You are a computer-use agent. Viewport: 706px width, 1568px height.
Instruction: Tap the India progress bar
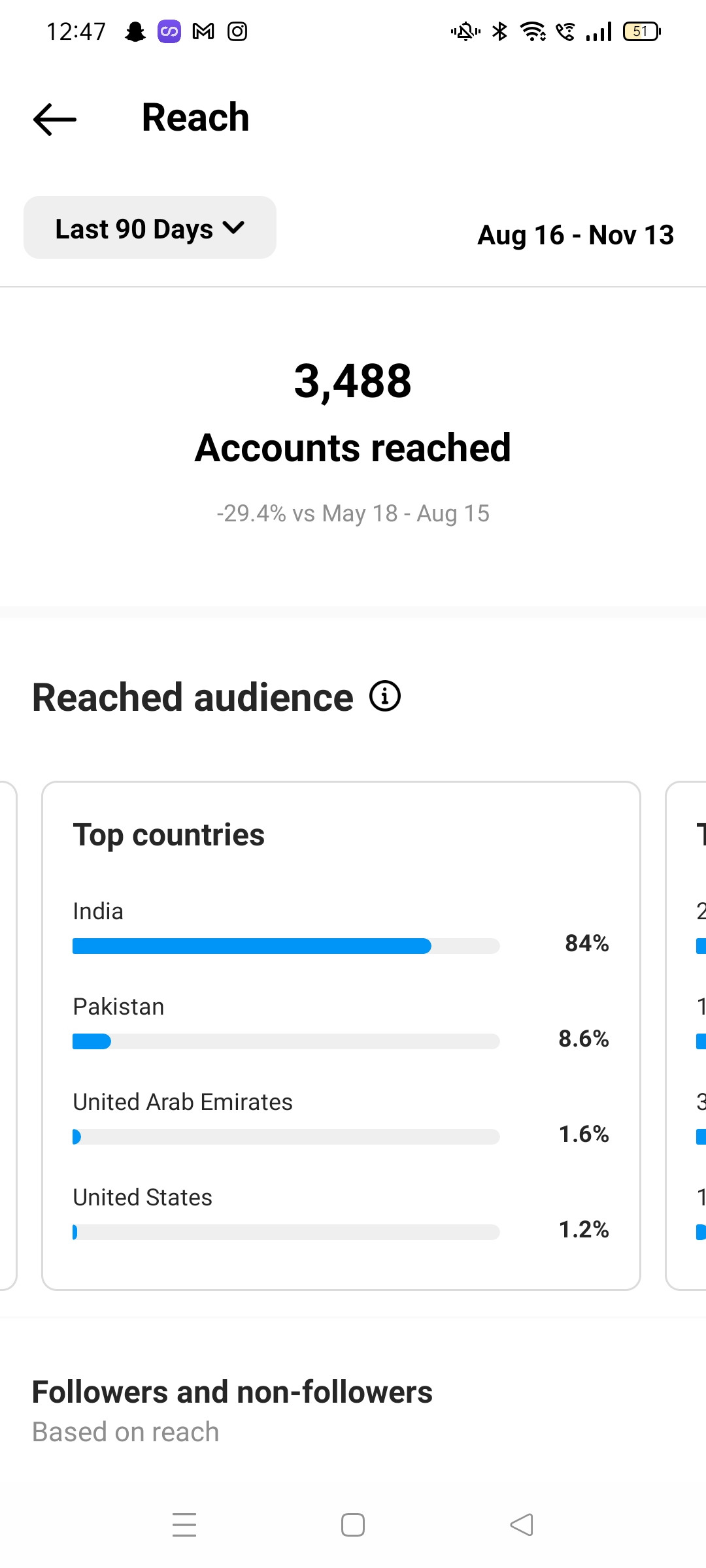click(286, 946)
